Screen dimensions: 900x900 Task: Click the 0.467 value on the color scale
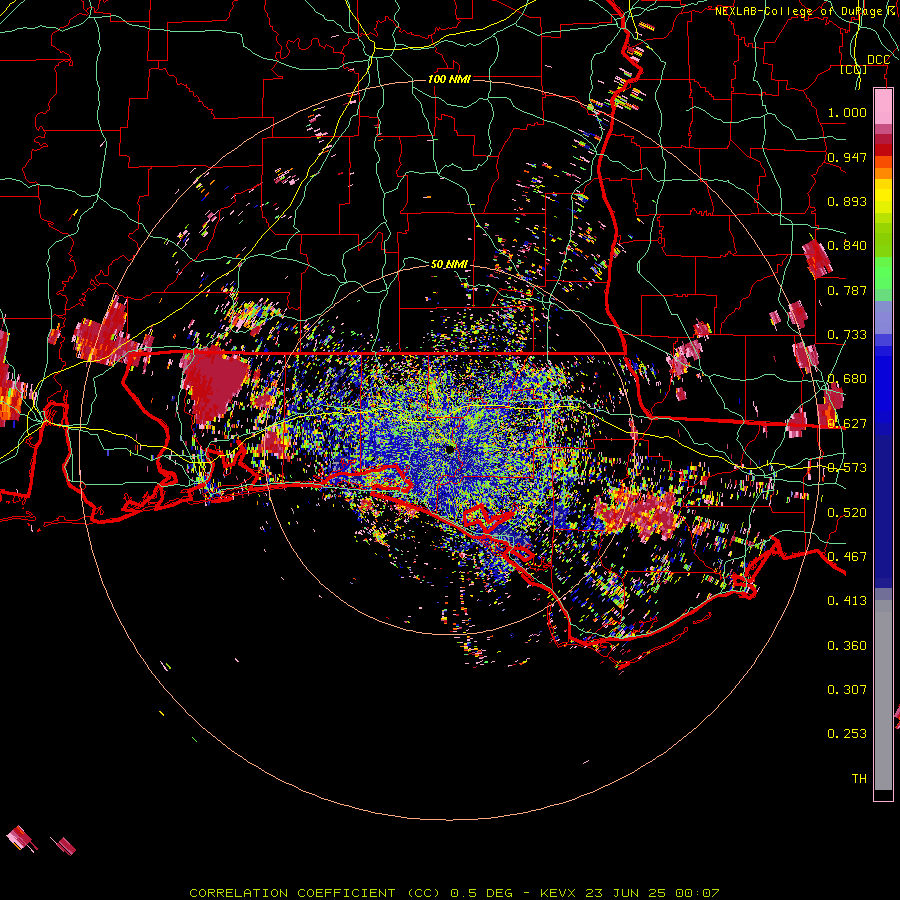pyautogui.click(x=847, y=557)
